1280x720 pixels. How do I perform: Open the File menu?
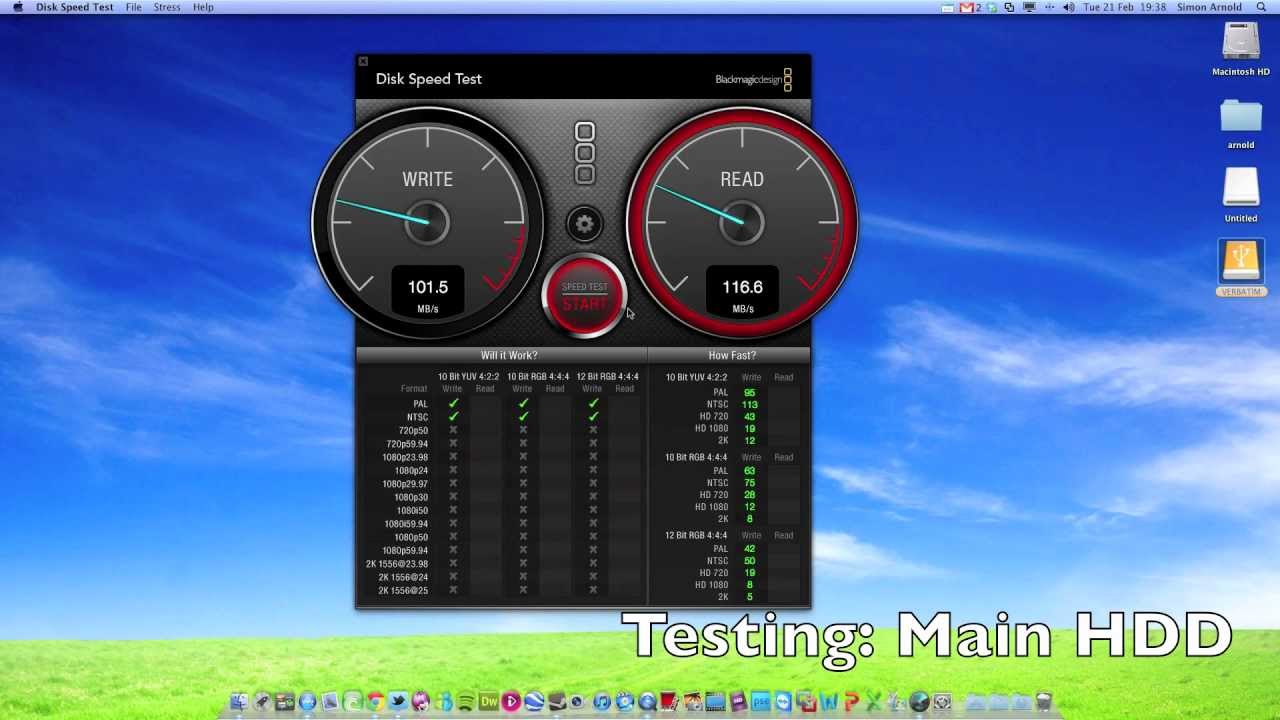tap(133, 7)
